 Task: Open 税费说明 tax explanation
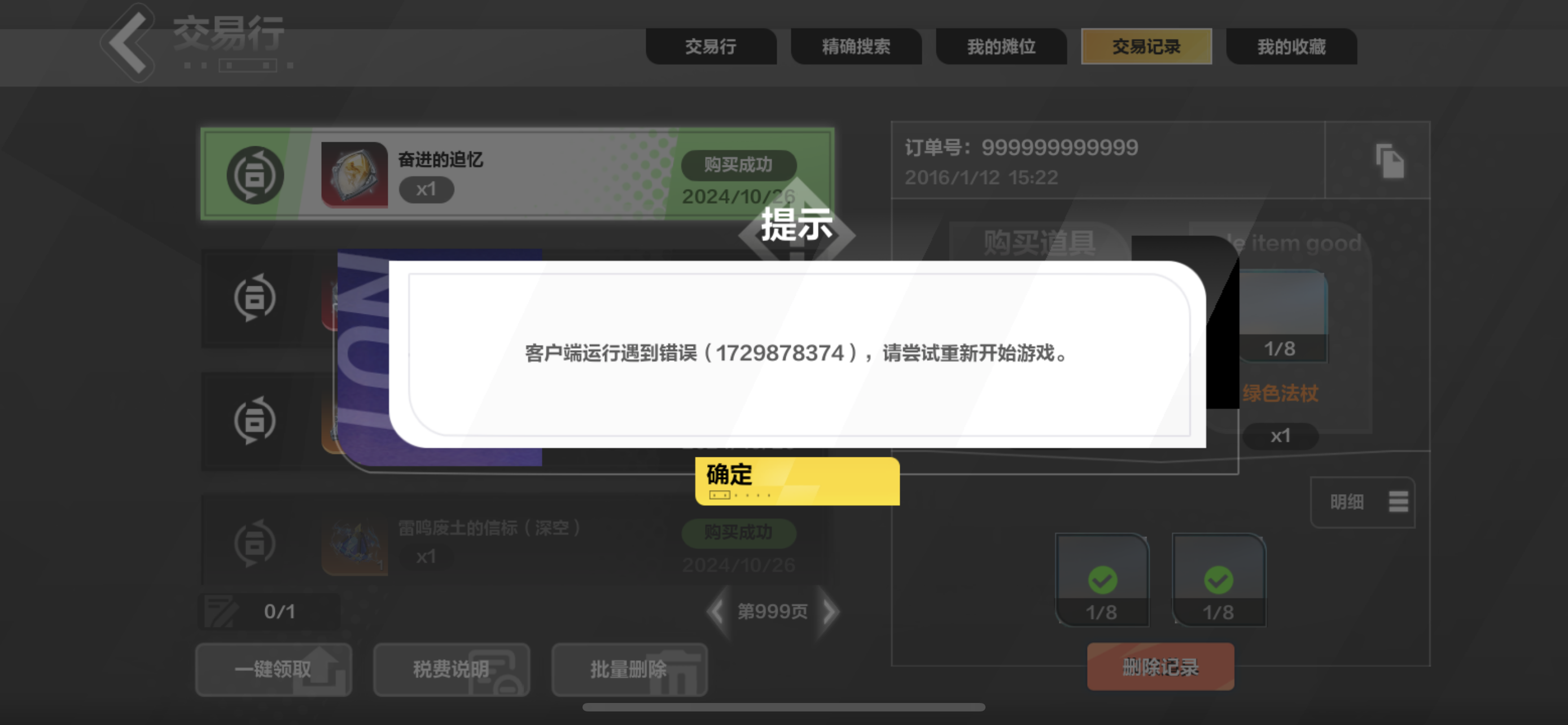[x=451, y=669]
